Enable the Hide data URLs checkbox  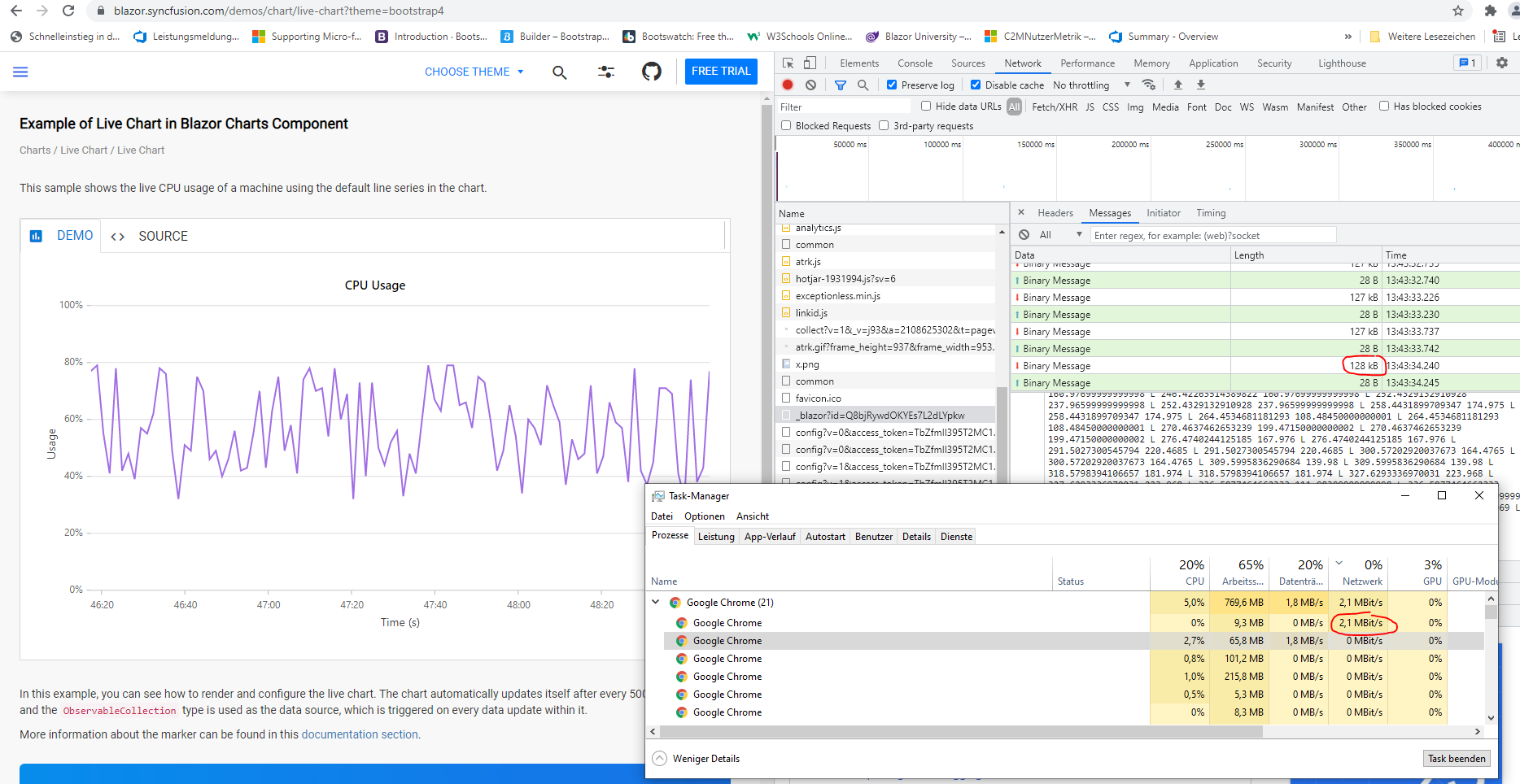(926, 106)
